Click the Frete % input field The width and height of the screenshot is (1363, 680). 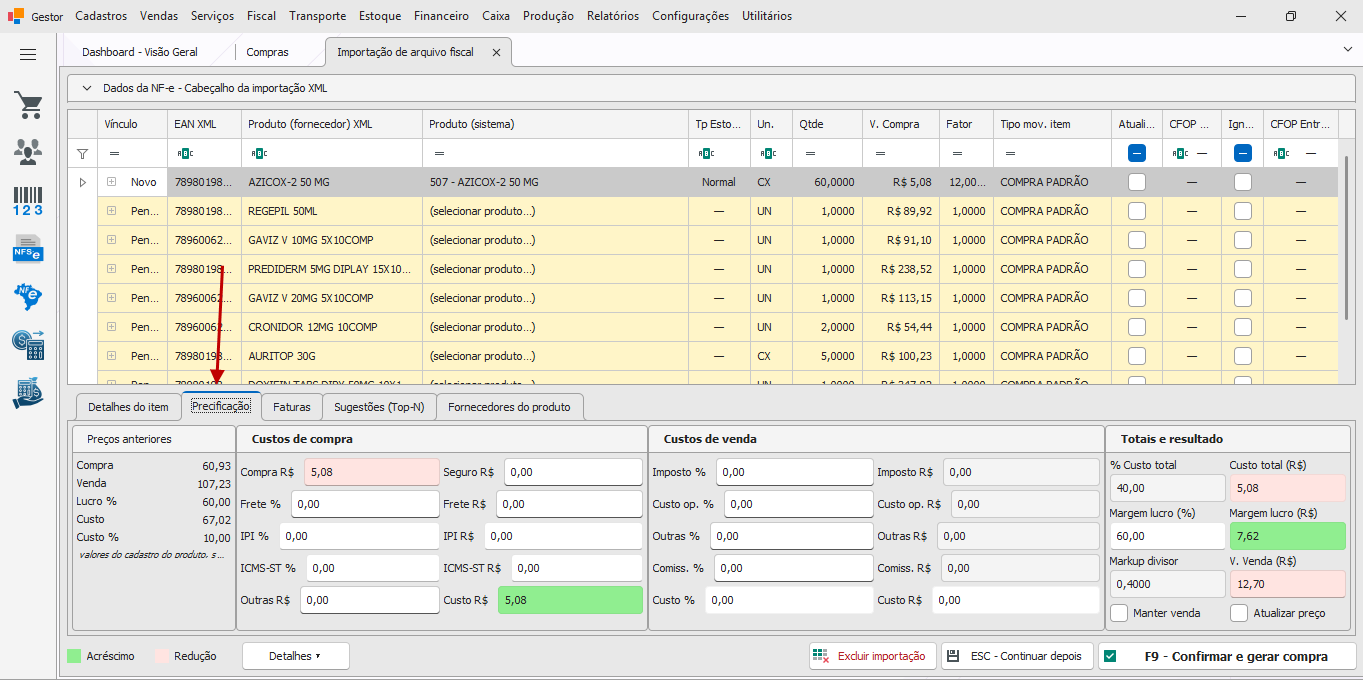coord(365,504)
